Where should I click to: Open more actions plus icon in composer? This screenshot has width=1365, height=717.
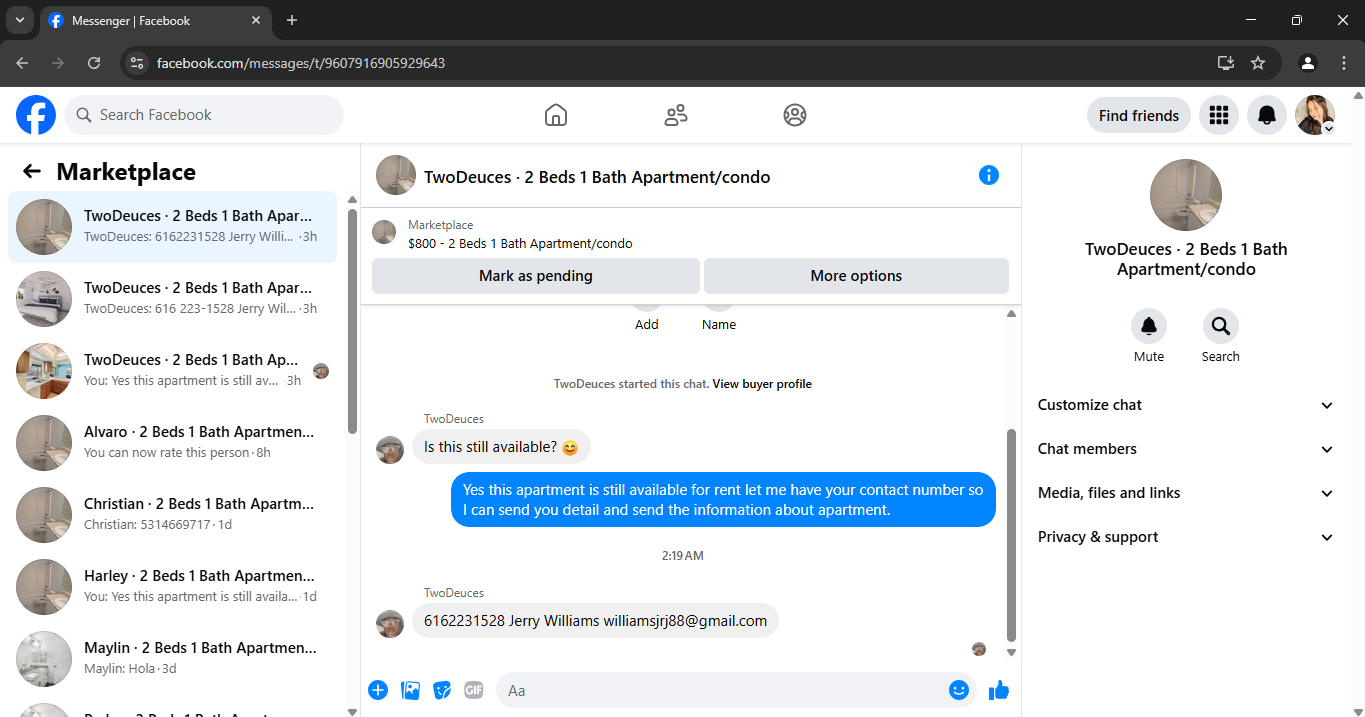[x=378, y=690]
